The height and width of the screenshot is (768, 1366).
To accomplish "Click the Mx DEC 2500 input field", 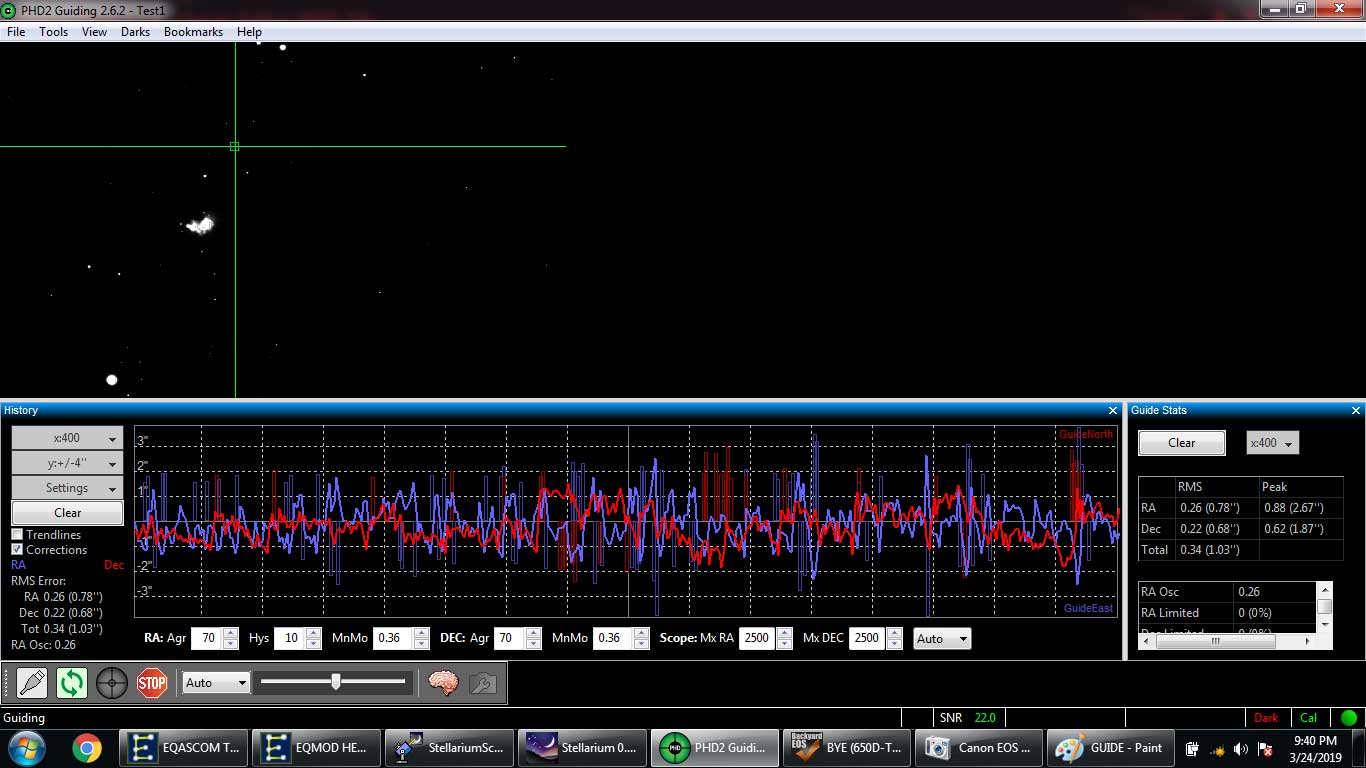I will pos(867,638).
